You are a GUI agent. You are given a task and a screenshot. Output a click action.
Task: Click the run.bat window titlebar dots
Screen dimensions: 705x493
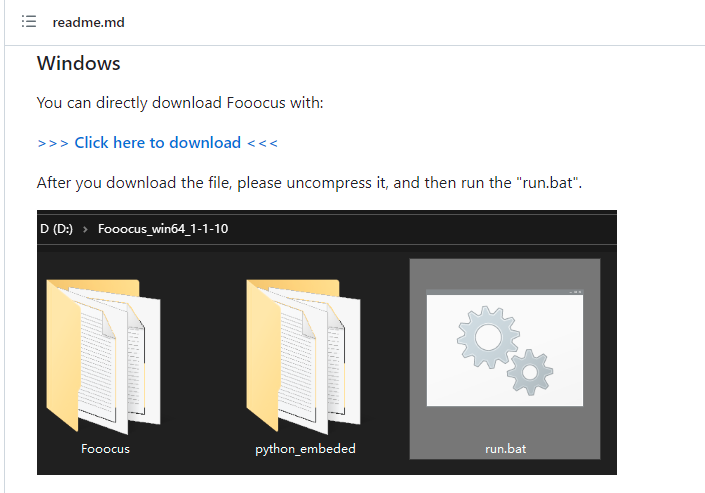pos(576,292)
